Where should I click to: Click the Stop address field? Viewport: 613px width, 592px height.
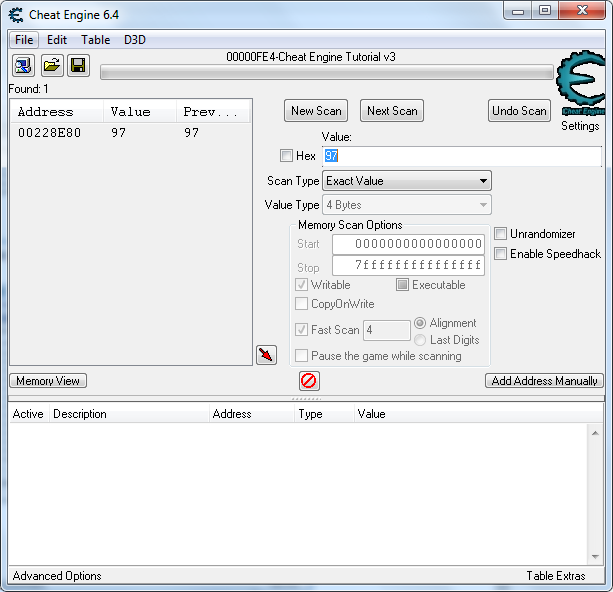[409, 266]
